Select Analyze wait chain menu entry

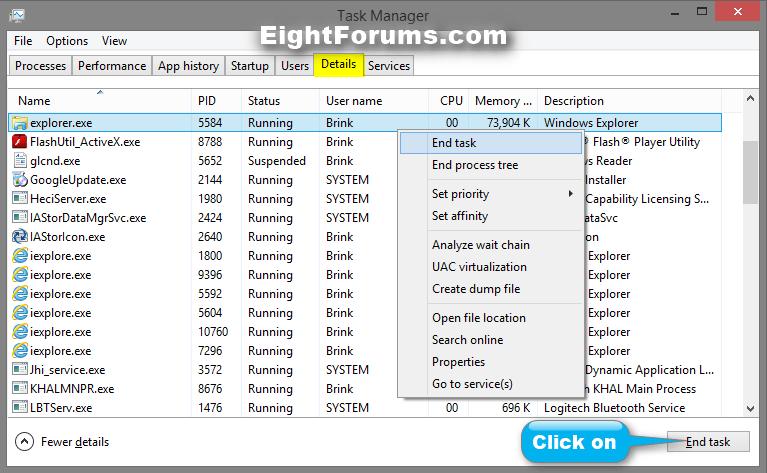point(491,245)
